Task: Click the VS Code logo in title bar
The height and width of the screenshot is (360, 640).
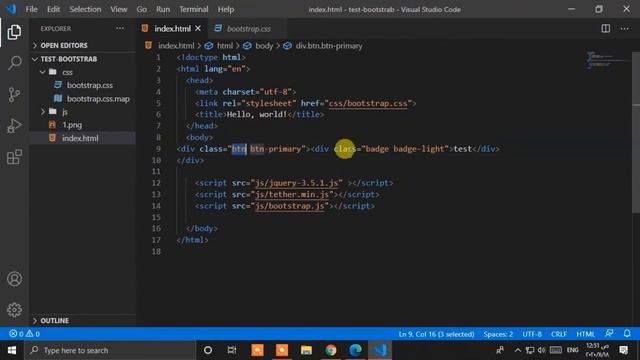Action: (x=11, y=9)
